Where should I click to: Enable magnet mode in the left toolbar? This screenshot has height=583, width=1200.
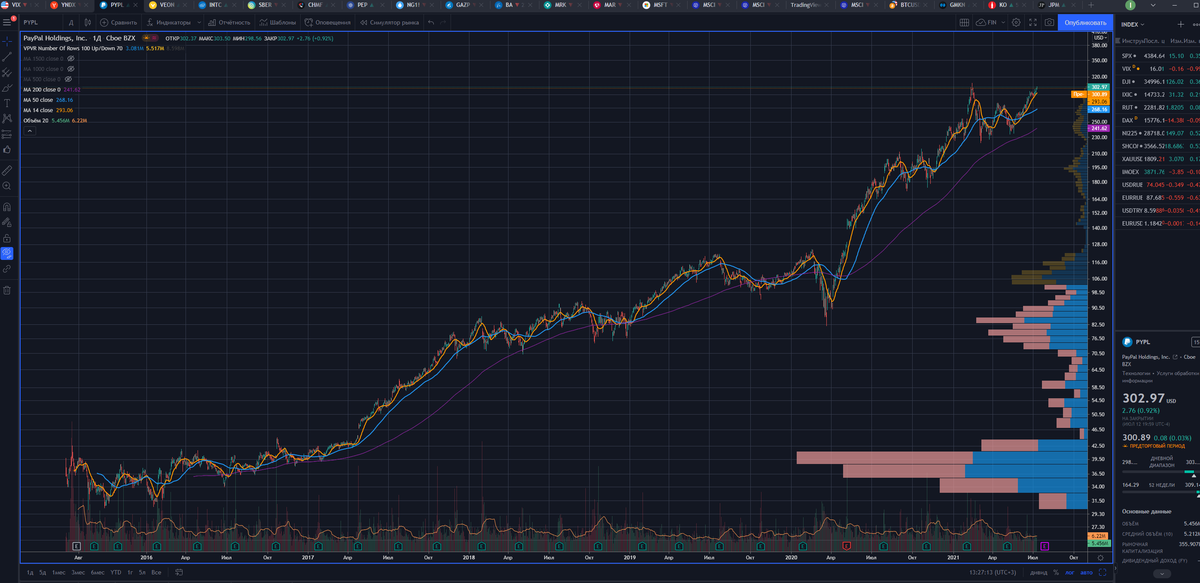tap(7, 207)
